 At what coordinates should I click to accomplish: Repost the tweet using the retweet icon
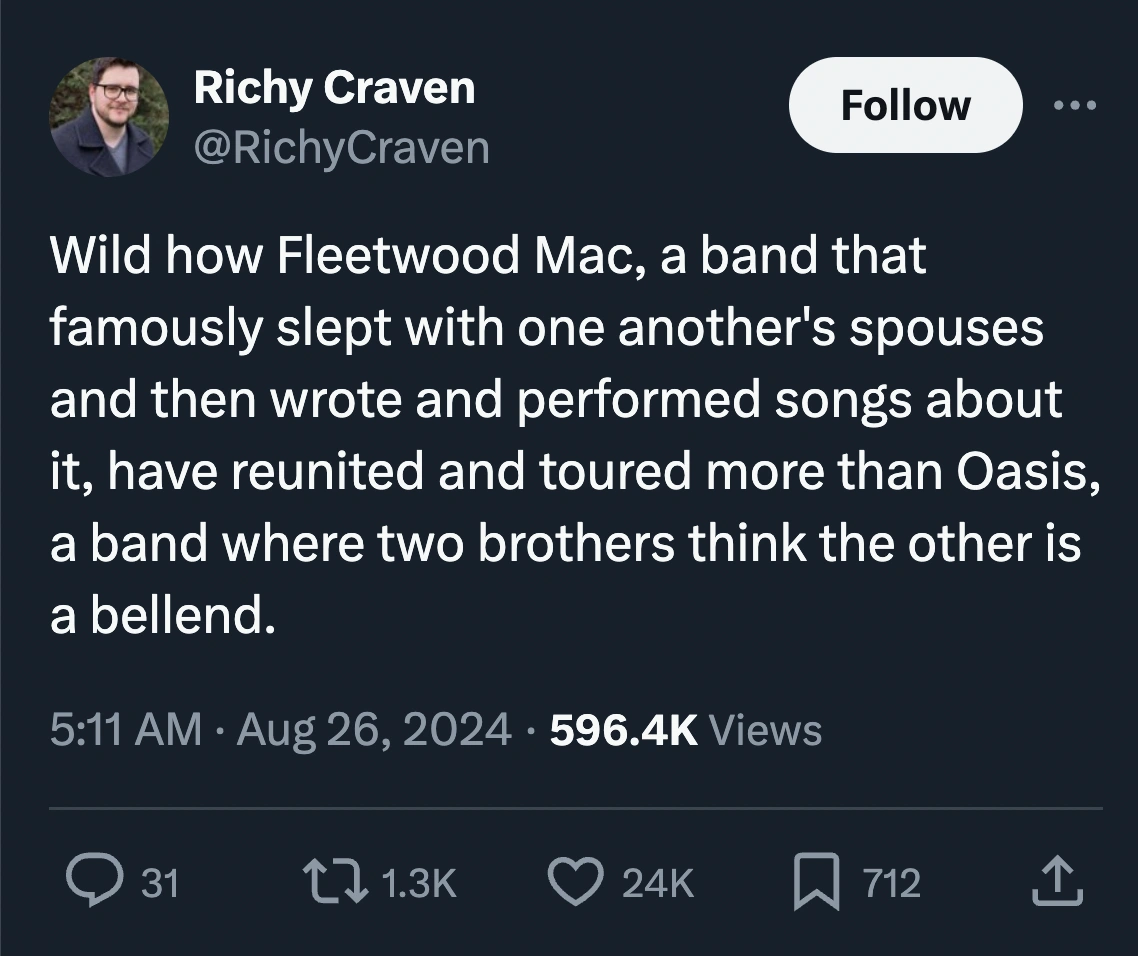pos(330,881)
